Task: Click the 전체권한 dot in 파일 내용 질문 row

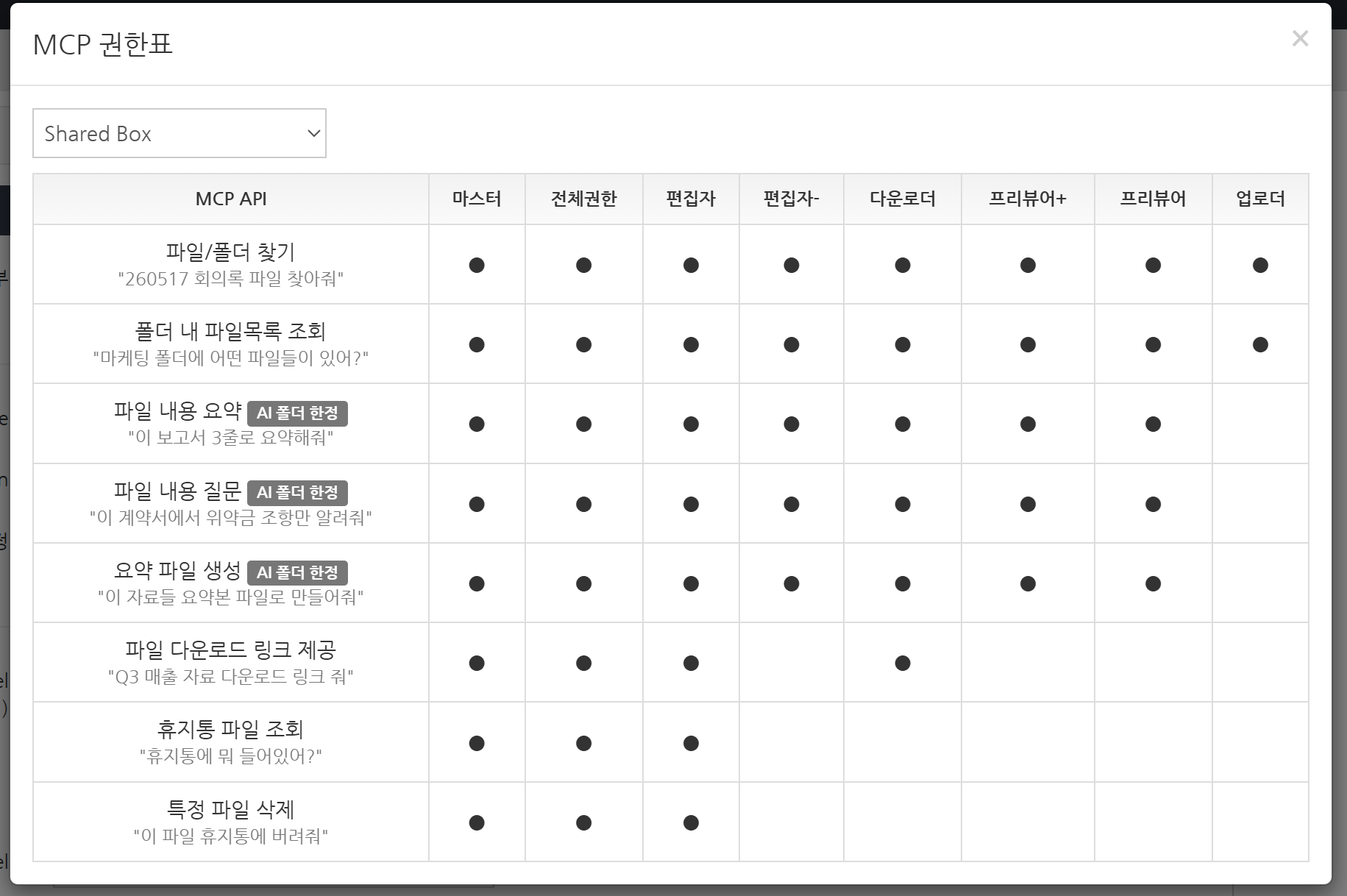Action: click(x=584, y=504)
